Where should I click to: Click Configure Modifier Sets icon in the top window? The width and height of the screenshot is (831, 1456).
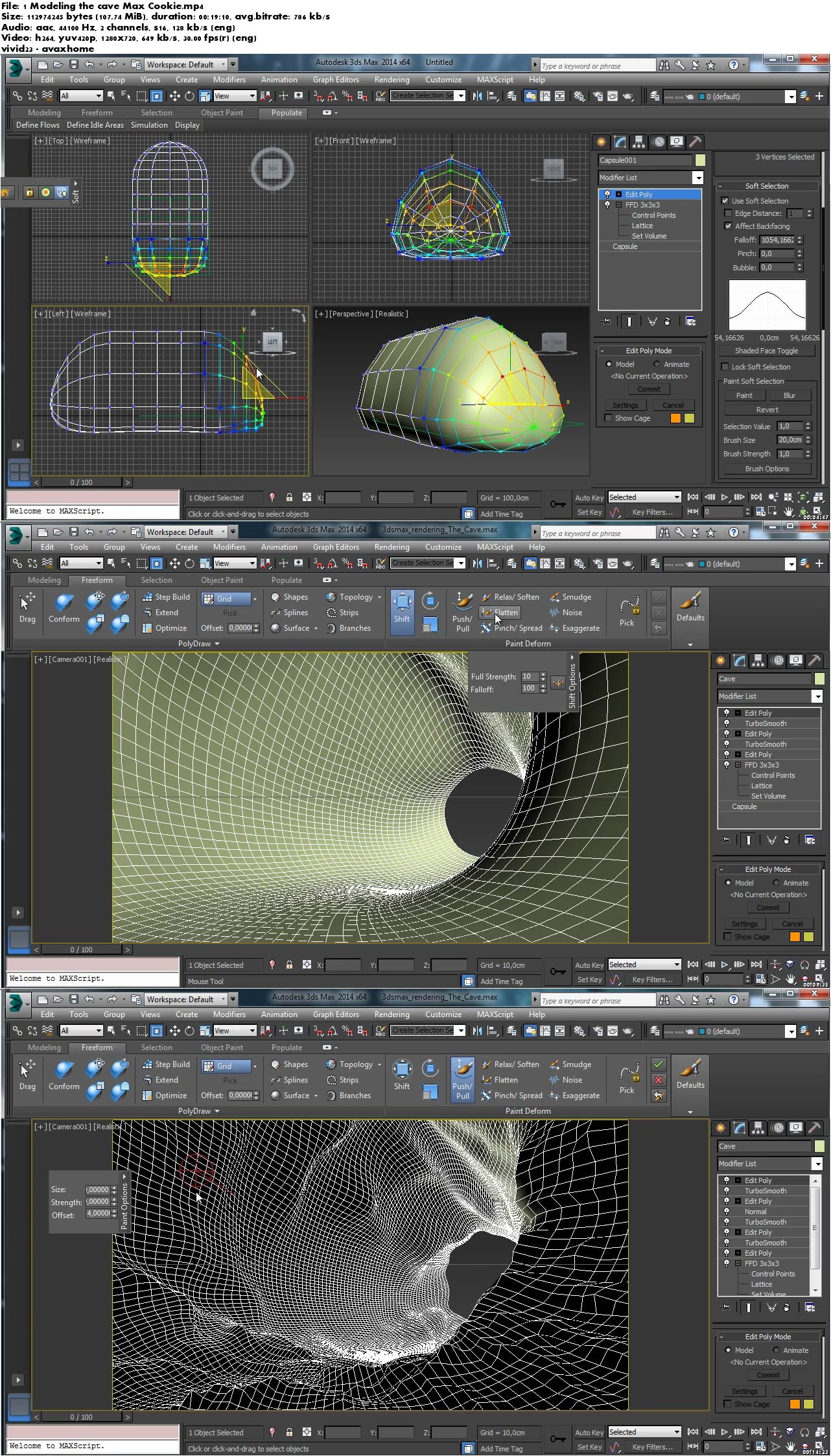(691, 321)
